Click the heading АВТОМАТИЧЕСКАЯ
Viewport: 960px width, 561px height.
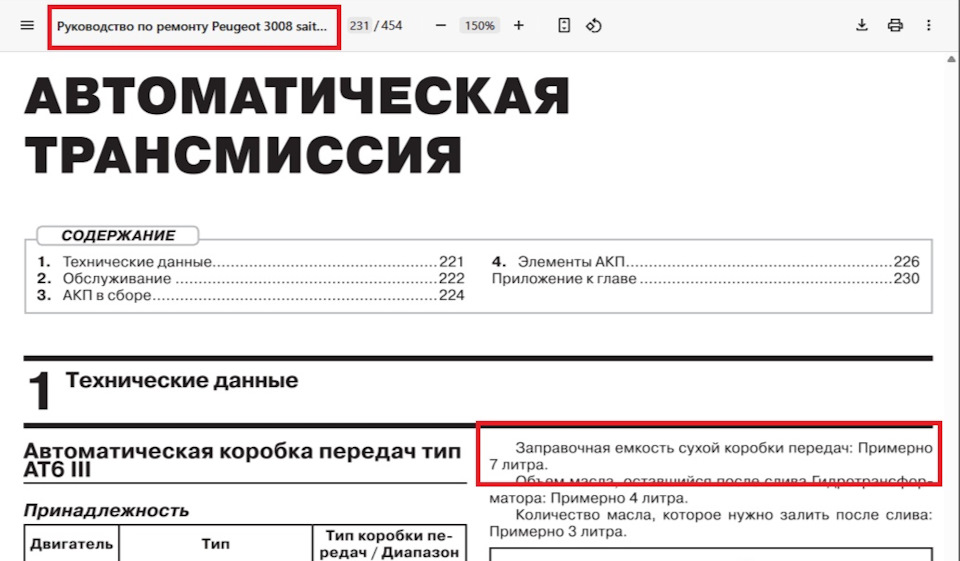click(x=297, y=96)
